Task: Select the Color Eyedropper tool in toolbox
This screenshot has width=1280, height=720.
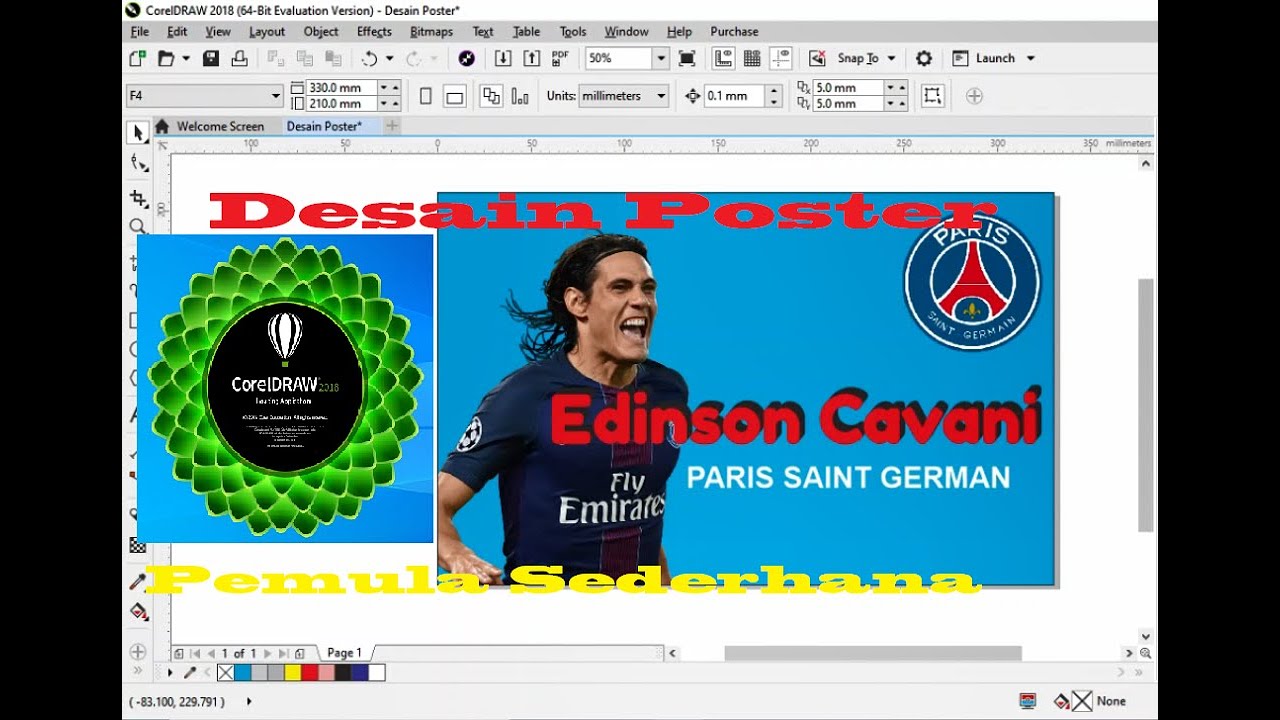Action: (x=138, y=581)
